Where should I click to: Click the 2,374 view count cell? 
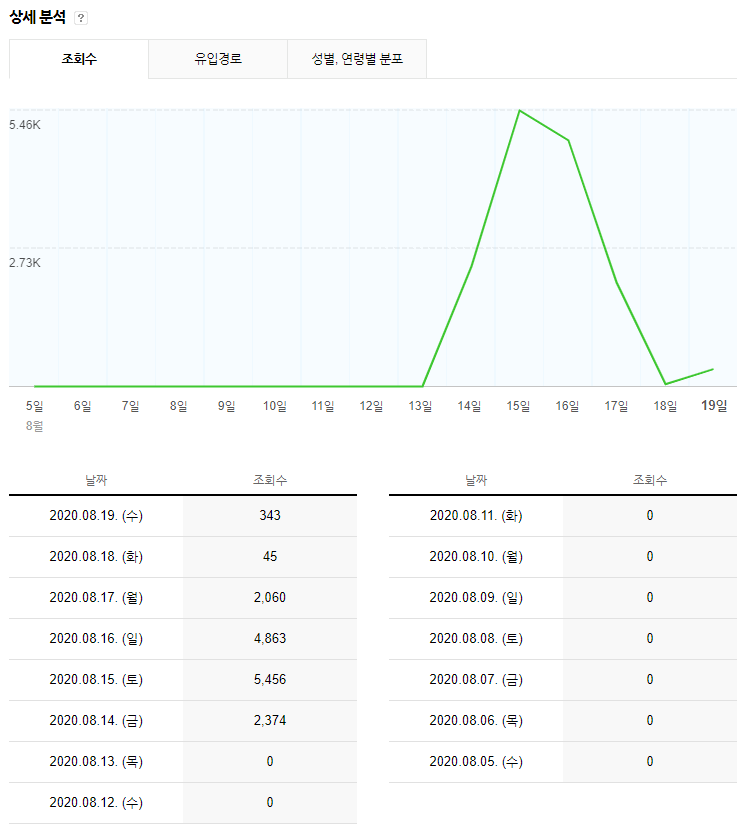click(270, 721)
